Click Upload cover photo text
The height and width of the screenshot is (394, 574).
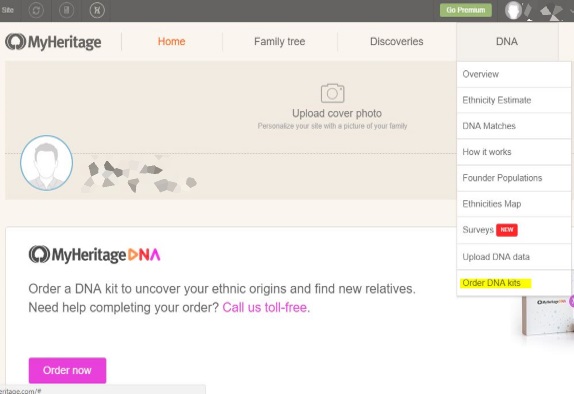tap(337, 114)
